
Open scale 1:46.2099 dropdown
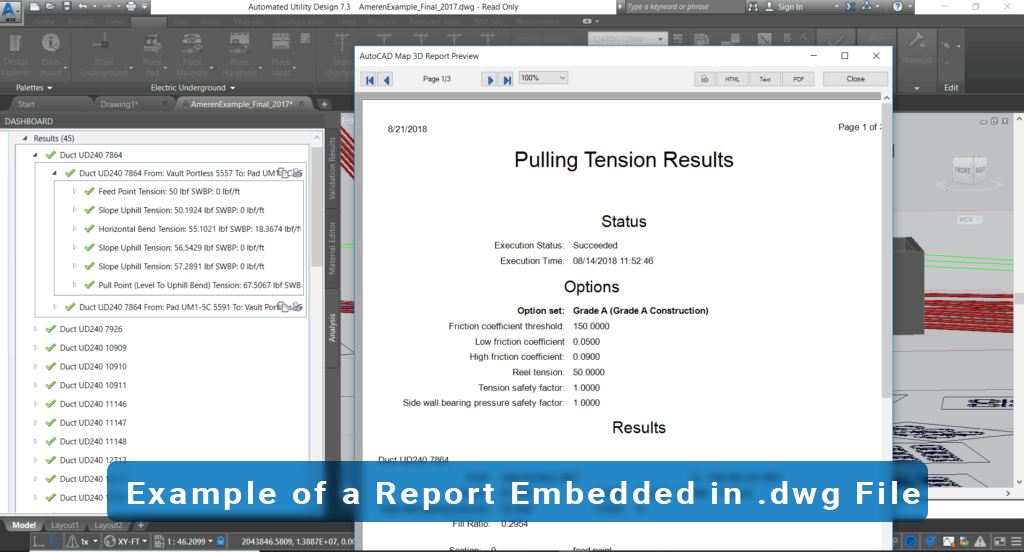185,541
